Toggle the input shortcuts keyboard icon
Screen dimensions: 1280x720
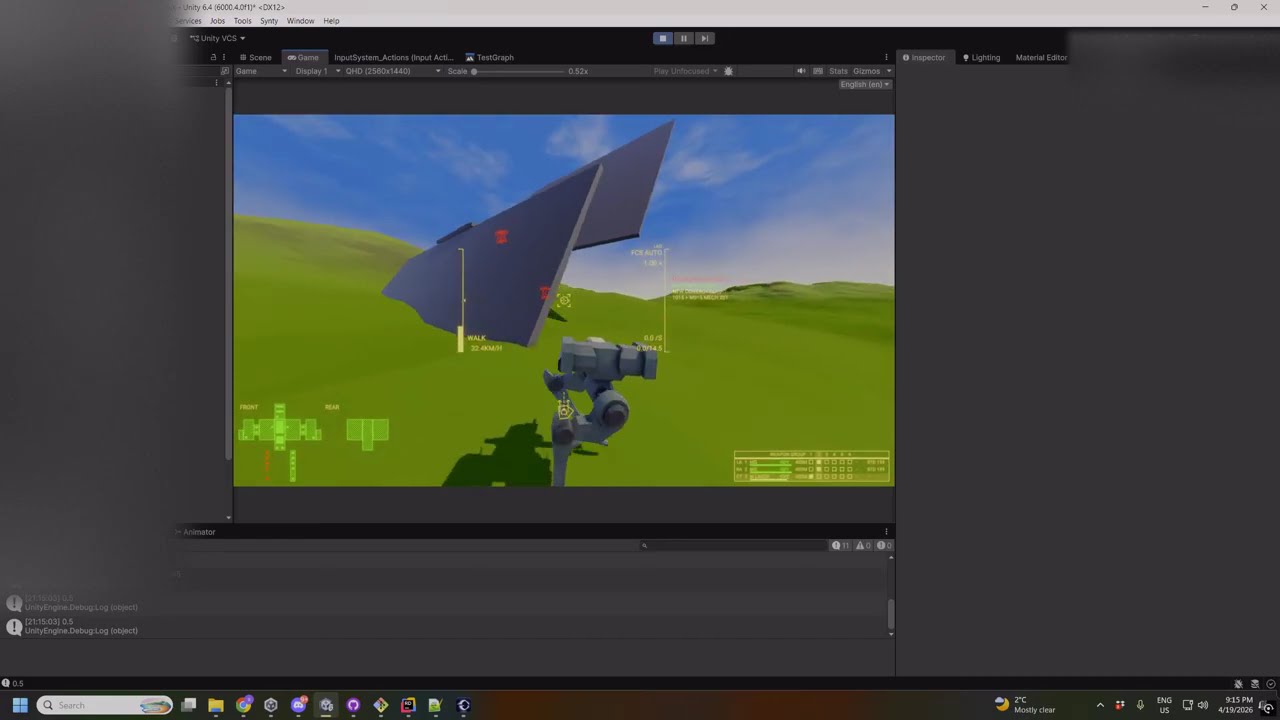(818, 71)
